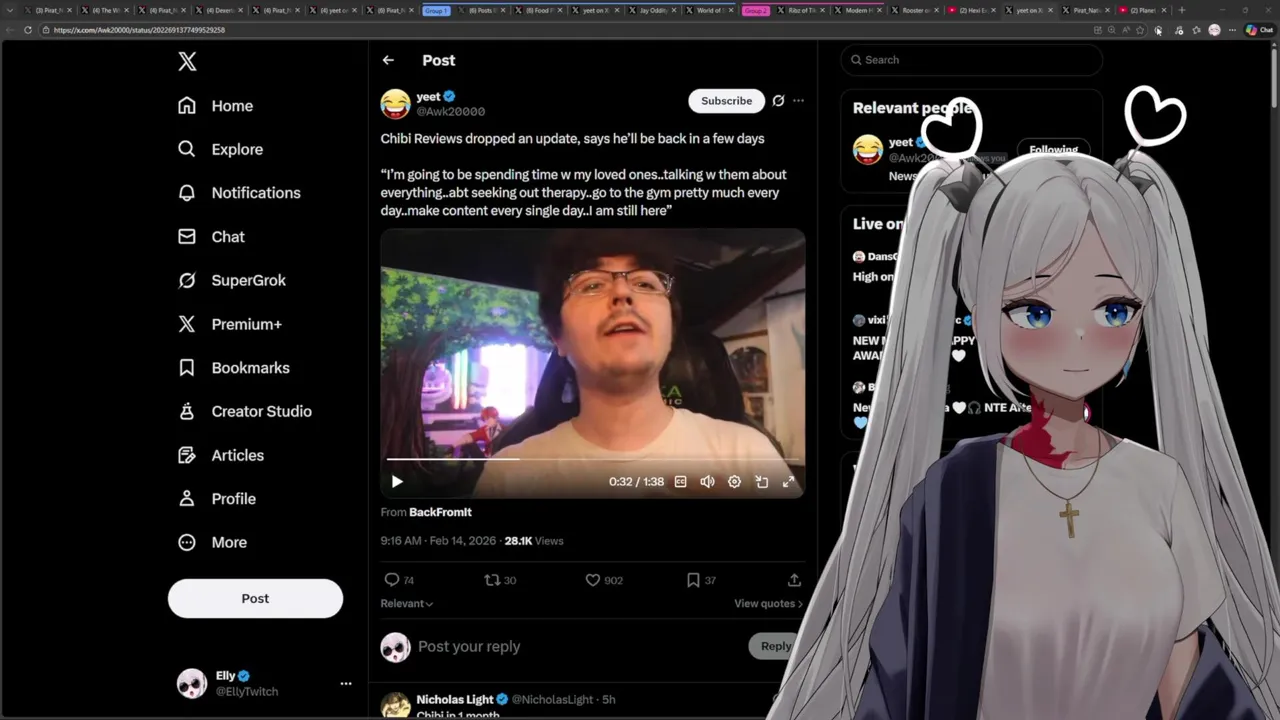Open the Premium+ page
The width and height of the screenshot is (1280, 720).
230,324
